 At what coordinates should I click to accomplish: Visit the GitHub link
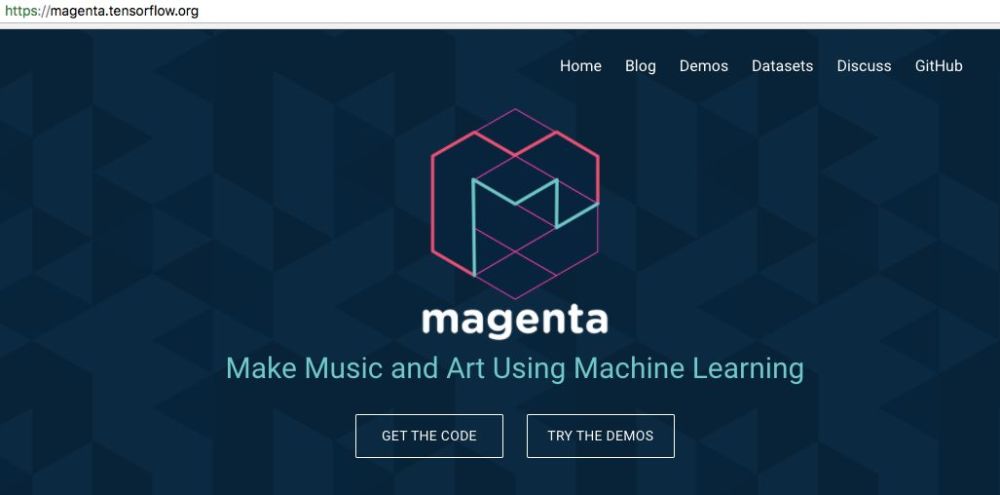point(938,66)
